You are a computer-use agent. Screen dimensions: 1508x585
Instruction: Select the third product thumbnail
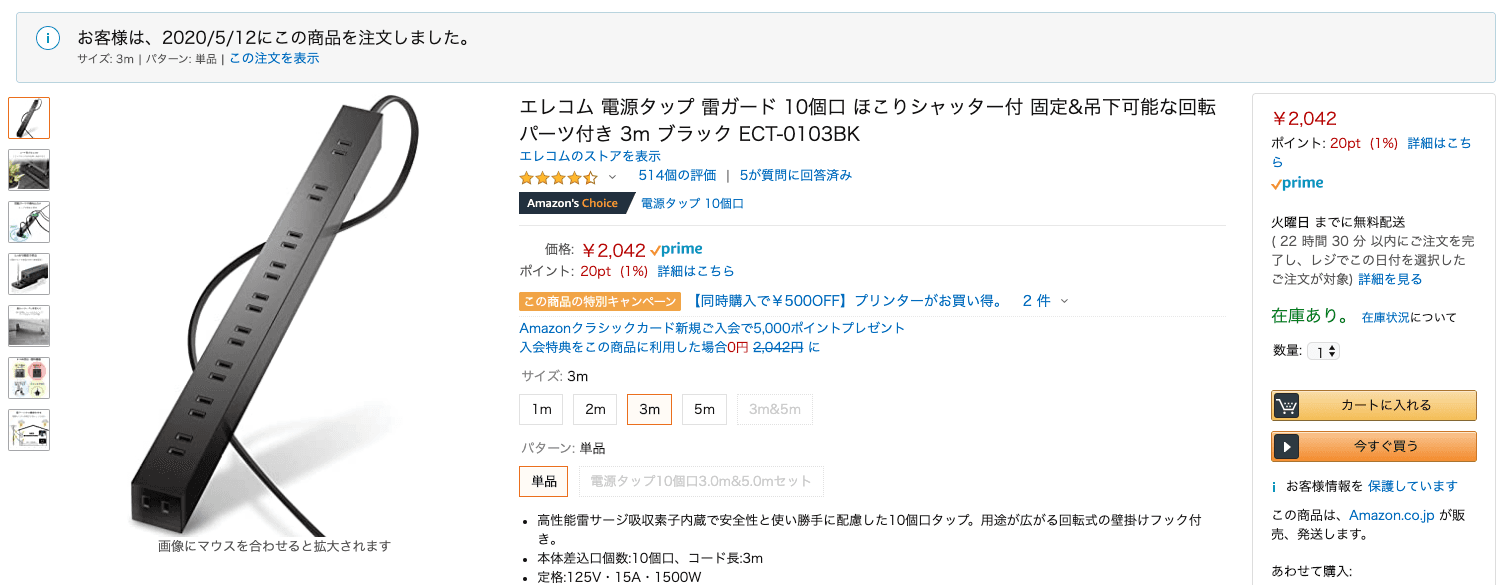(x=29, y=222)
